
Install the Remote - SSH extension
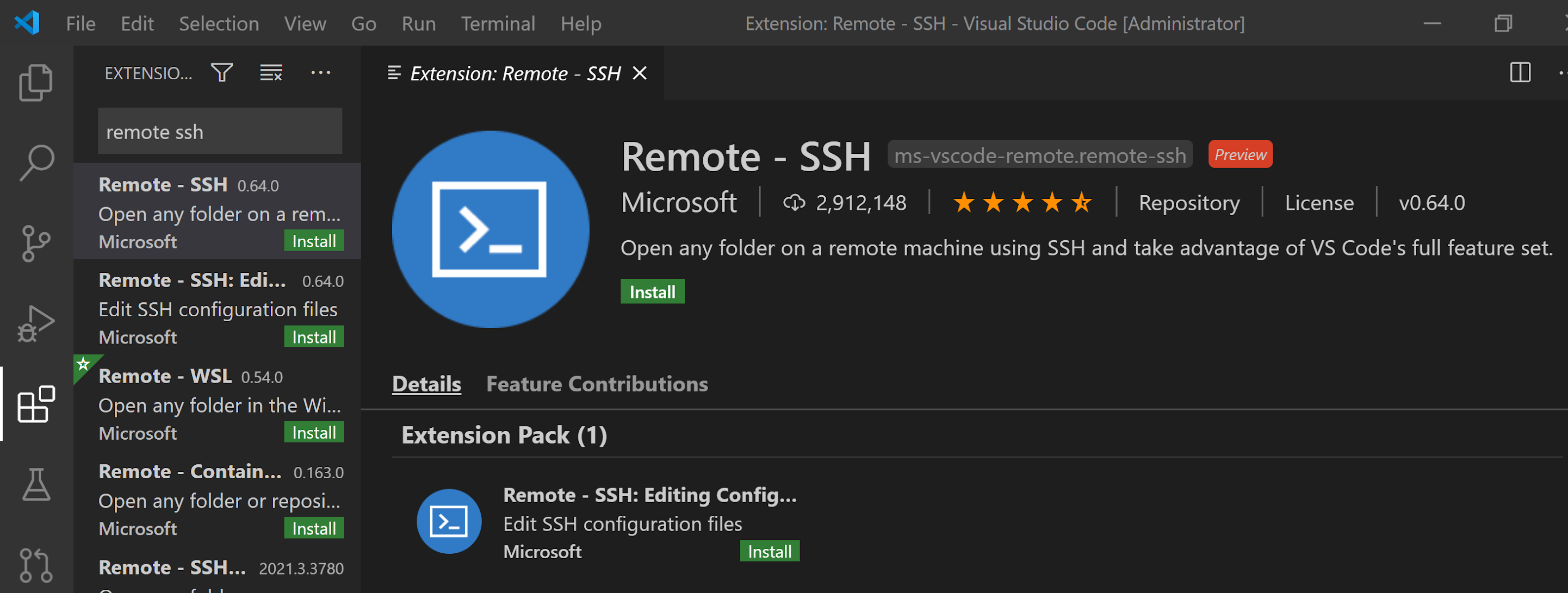[652, 291]
